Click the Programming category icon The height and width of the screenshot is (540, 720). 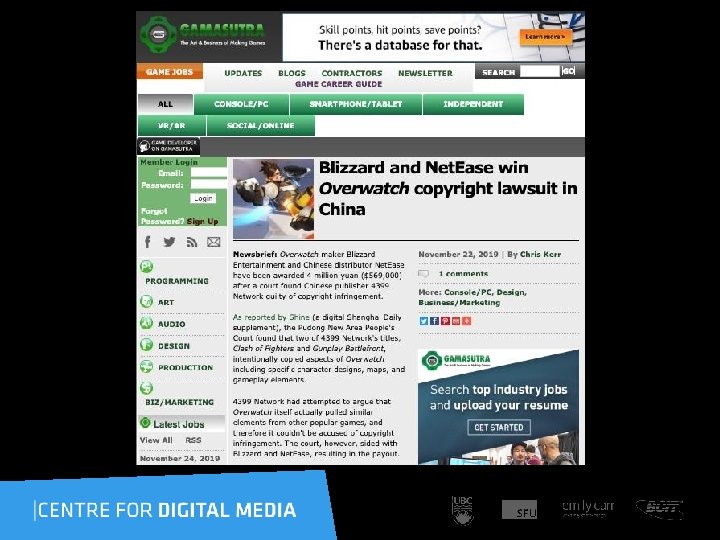click(x=146, y=266)
